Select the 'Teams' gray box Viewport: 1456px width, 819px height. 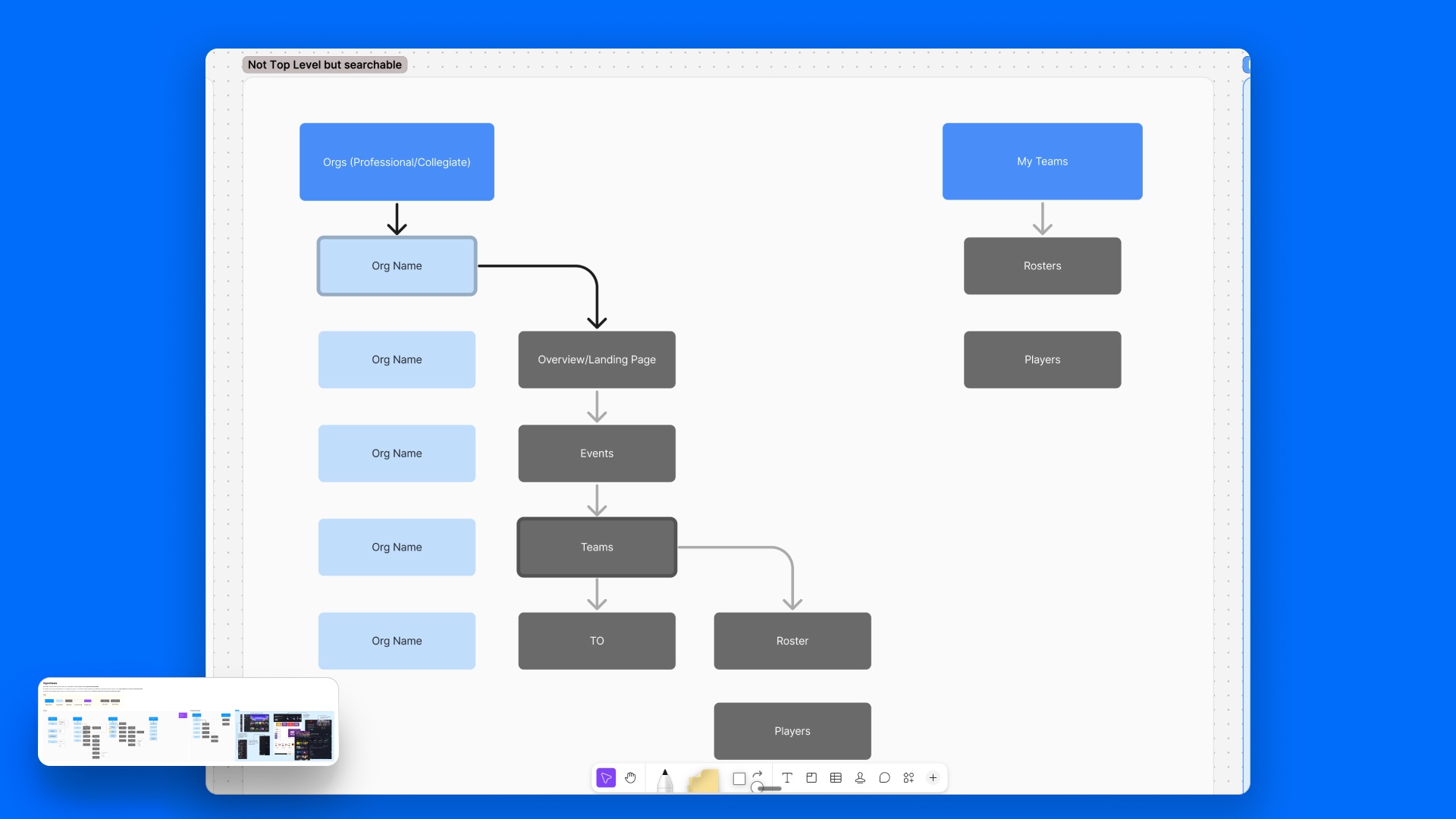pos(597,548)
